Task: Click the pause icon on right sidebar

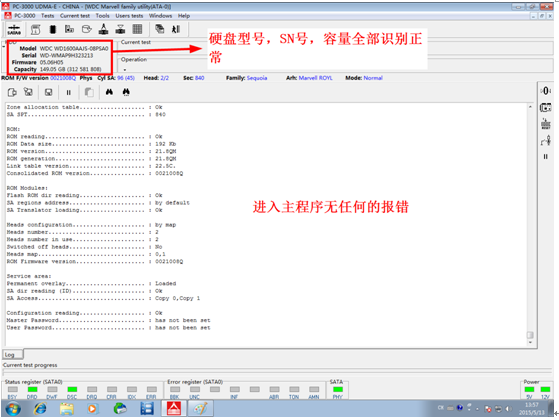Action: (x=545, y=157)
